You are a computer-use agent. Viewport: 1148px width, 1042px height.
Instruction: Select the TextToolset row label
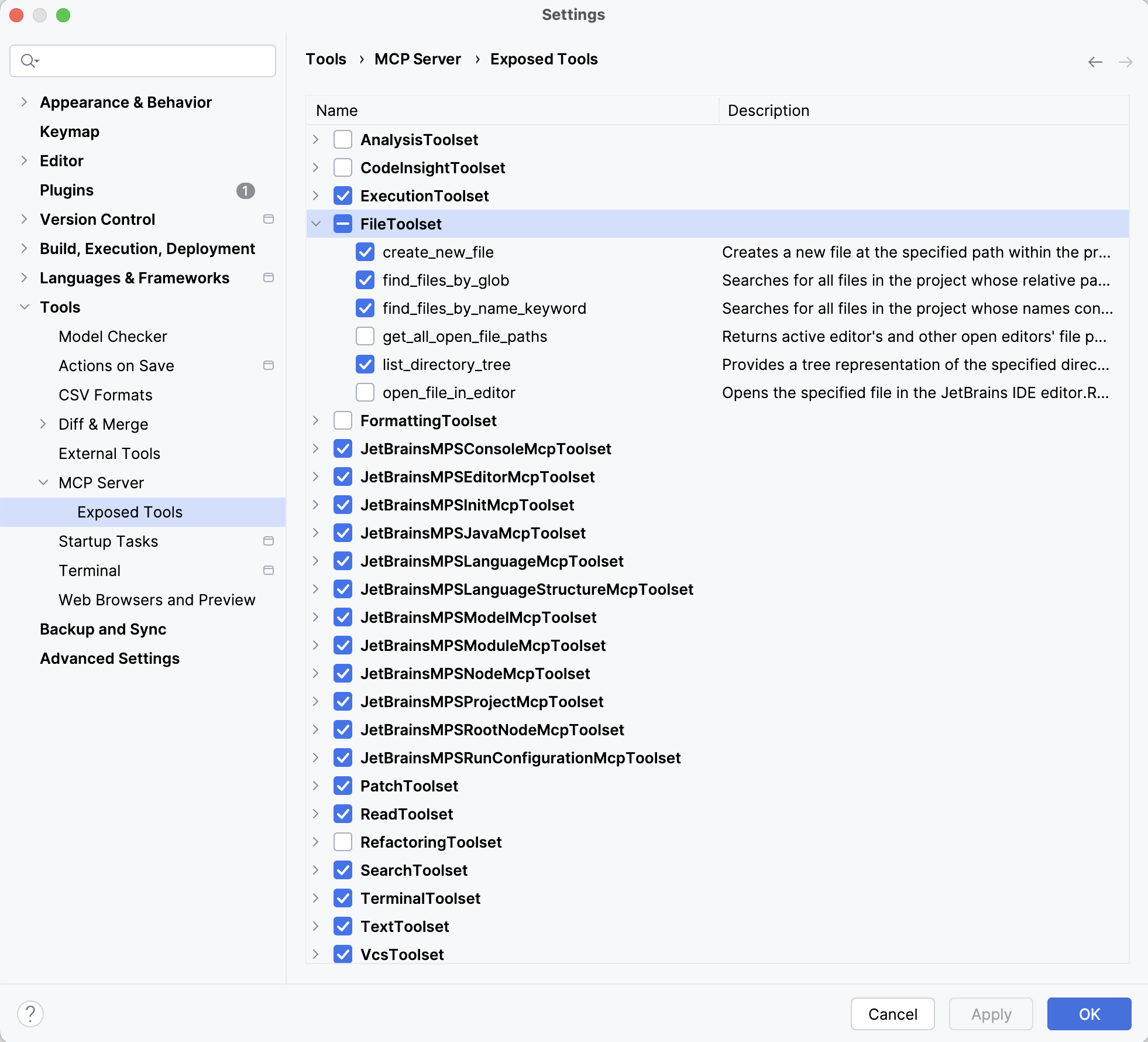(405, 927)
